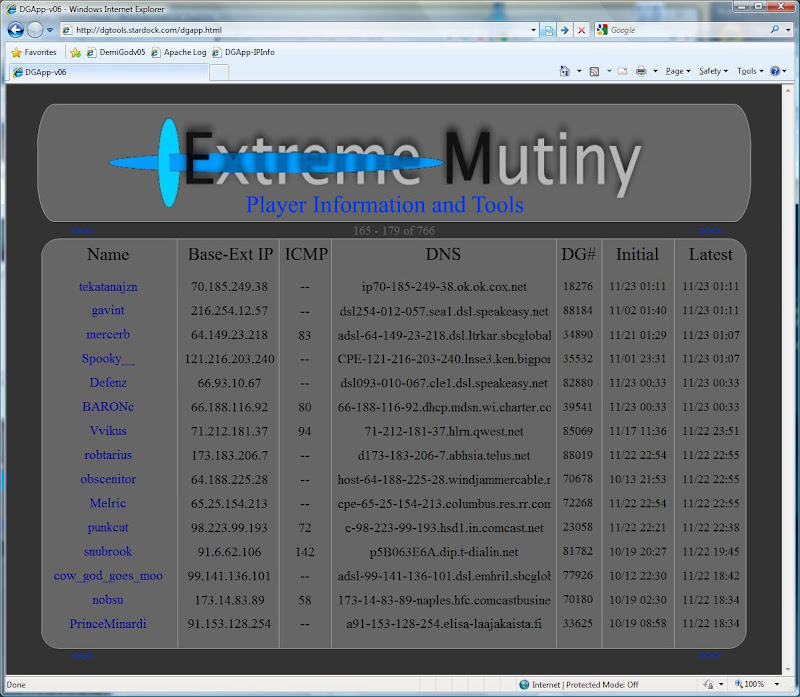The height and width of the screenshot is (697, 800).
Task: Open the DemiGodv05 favorites link
Action: coord(116,52)
